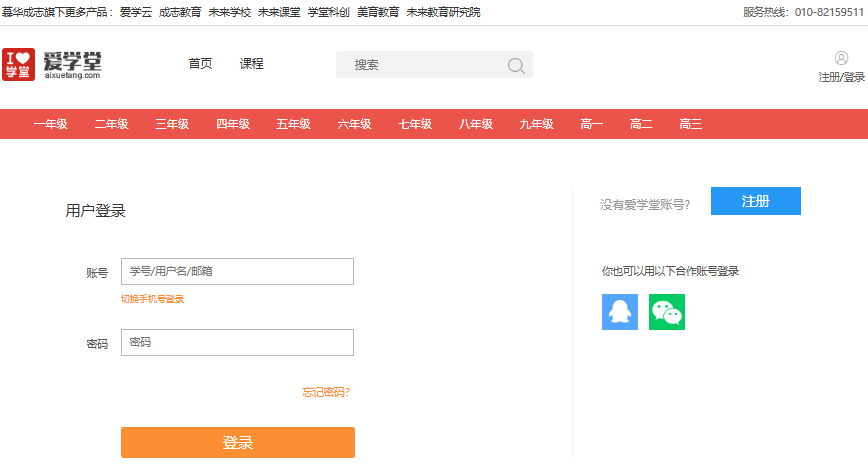Click the orange 登录 button
The image size is (868, 474).
click(x=238, y=442)
